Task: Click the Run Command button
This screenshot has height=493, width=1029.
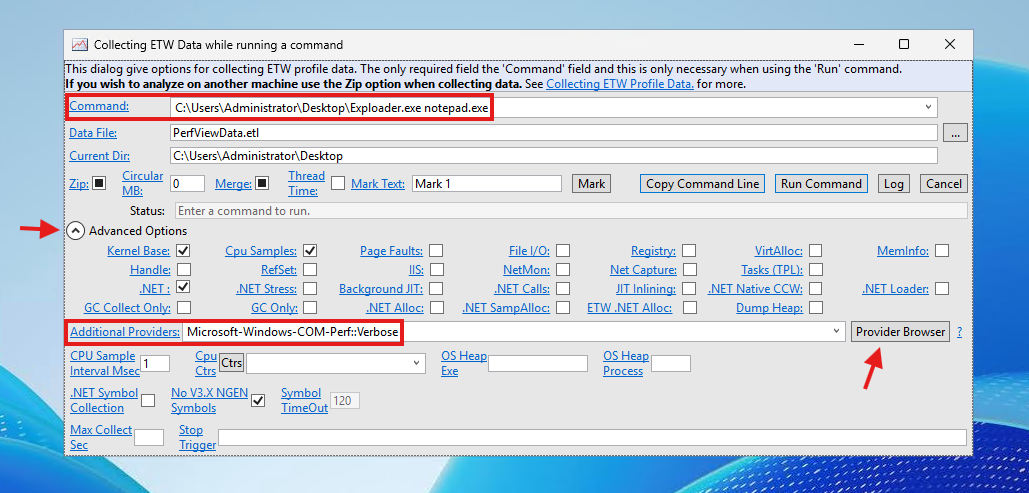Action: (821, 184)
